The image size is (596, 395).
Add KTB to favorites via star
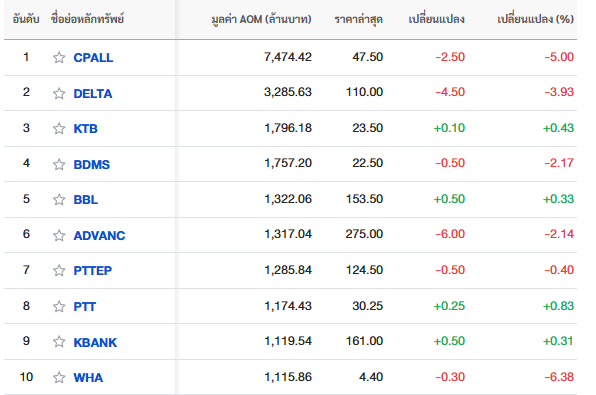click(59, 128)
